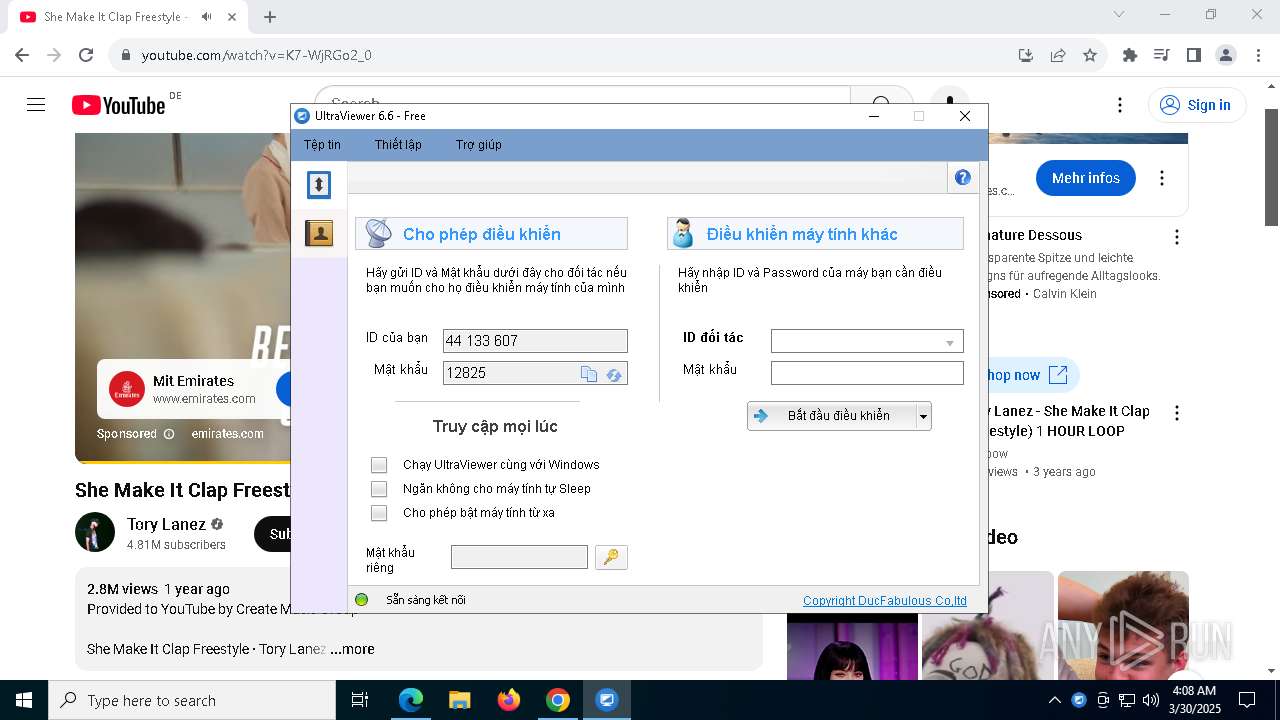Open Chrome media controls icon

[x=1162, y=55]
